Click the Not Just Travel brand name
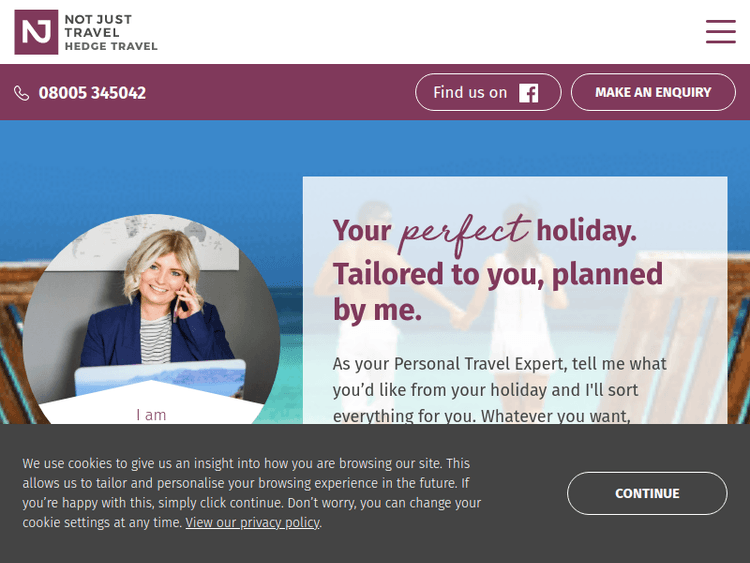Image resolution: width=750 pixels, height=563 pixels. pyautogui.click(x=98, y=26)
